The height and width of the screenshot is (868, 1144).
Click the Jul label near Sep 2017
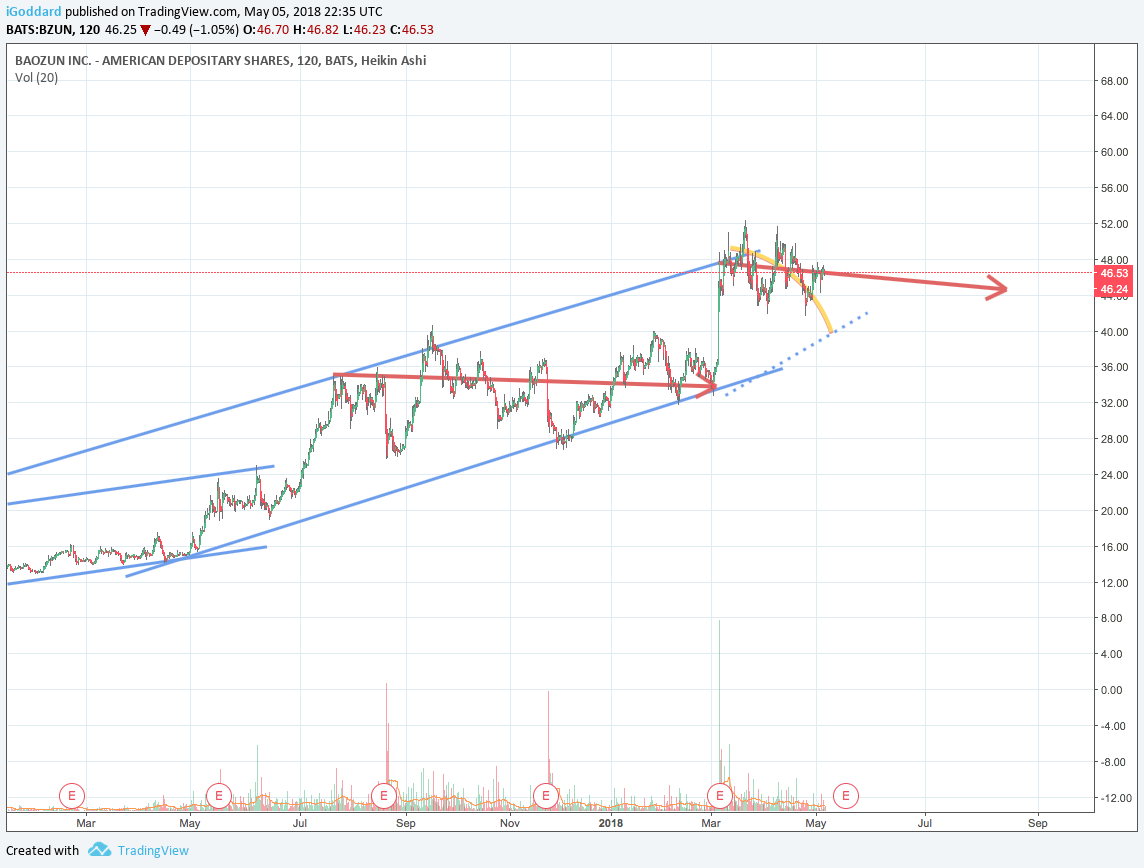[299, 823]
